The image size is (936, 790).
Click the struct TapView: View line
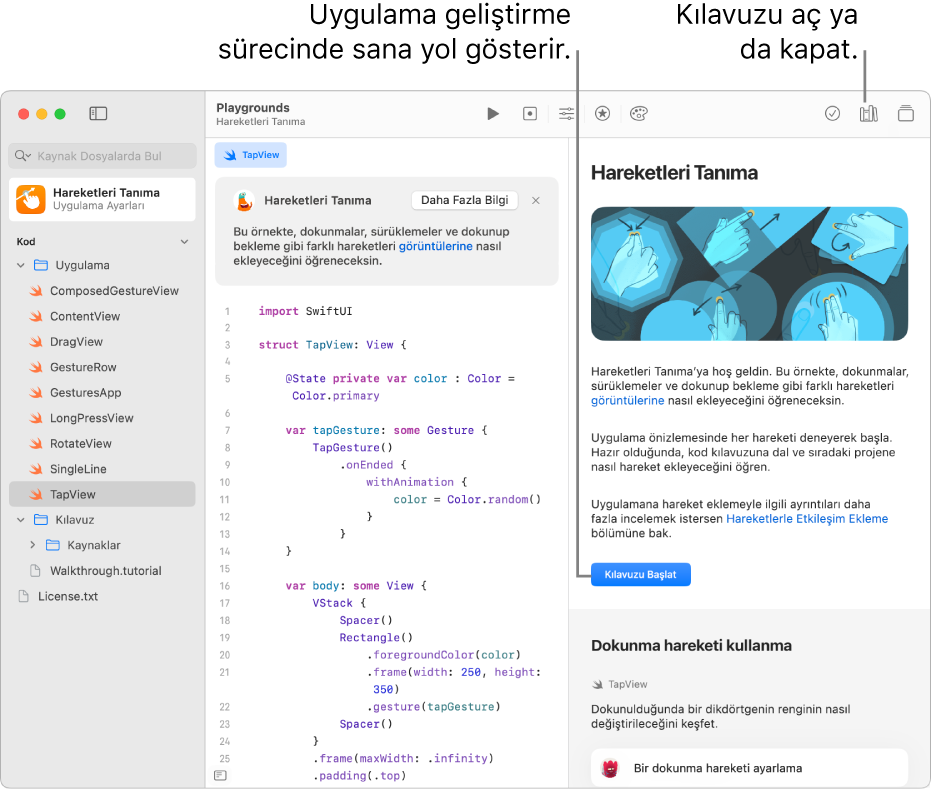(x=332, y=345)
